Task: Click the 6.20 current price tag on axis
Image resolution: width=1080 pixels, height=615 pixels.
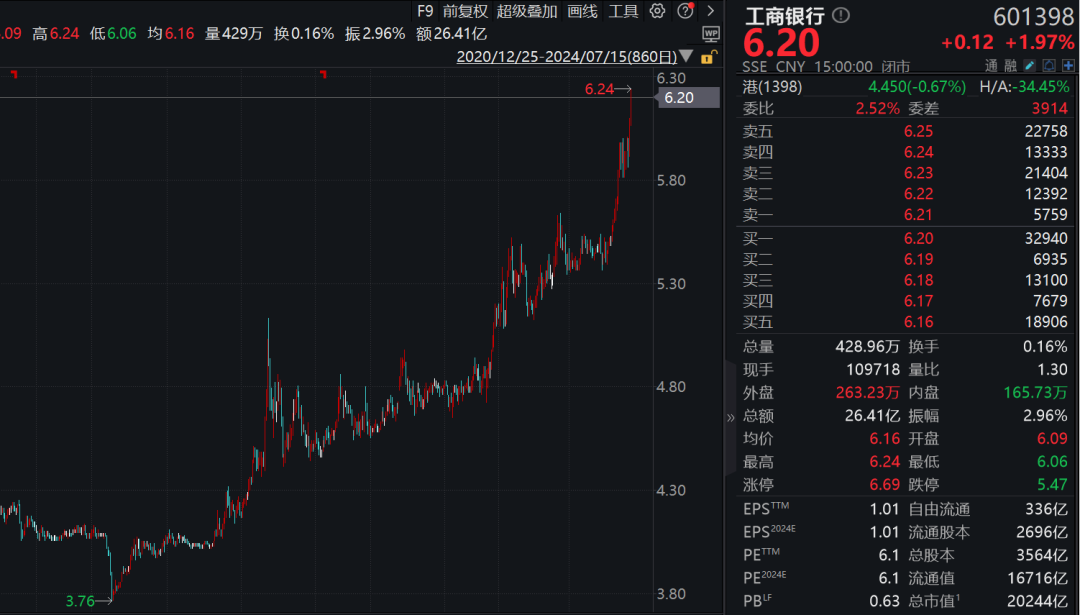Action: point(687,98)
